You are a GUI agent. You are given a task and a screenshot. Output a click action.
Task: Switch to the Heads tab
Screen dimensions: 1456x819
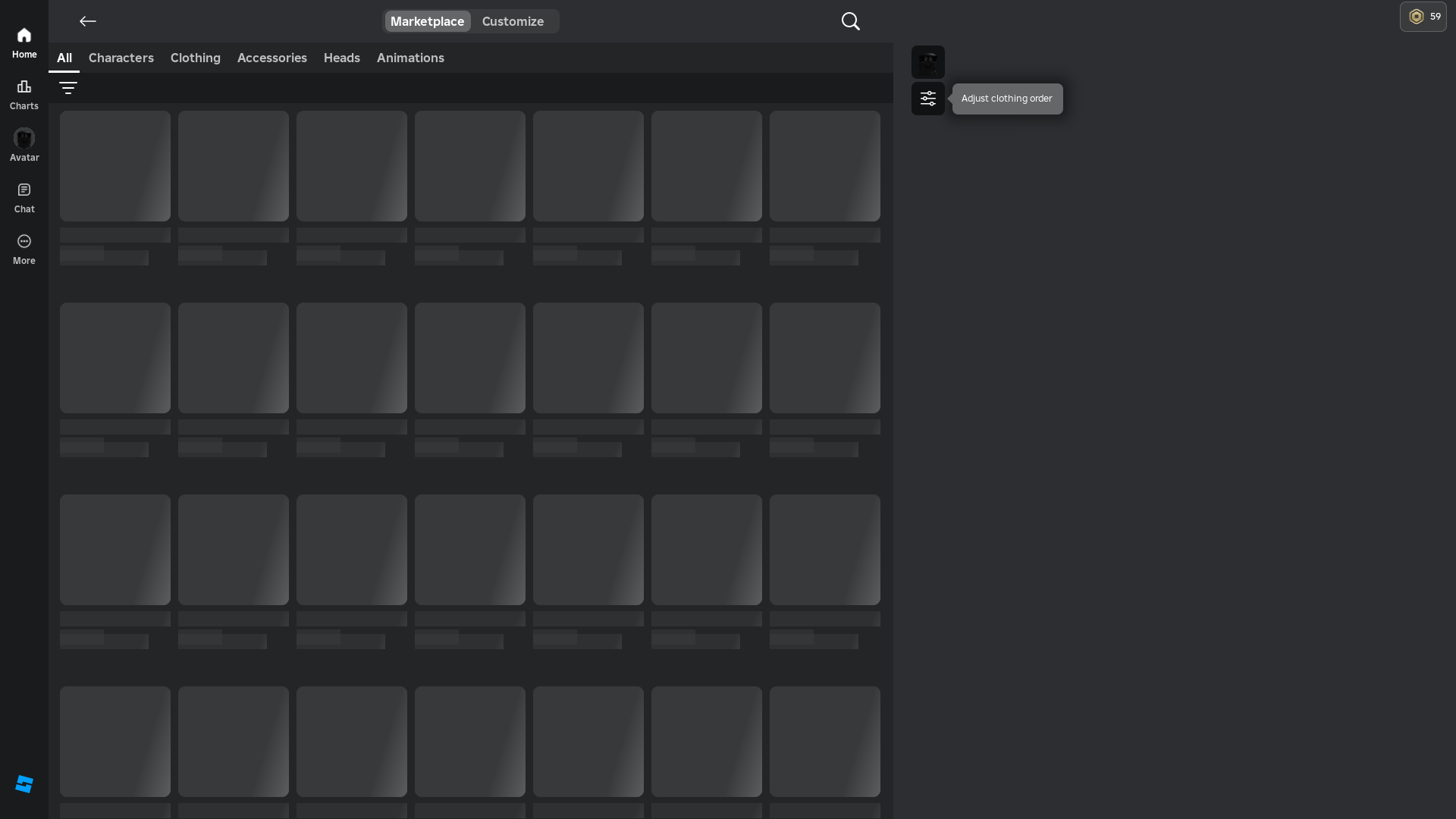pyautogui.click(x=342, y=58)
